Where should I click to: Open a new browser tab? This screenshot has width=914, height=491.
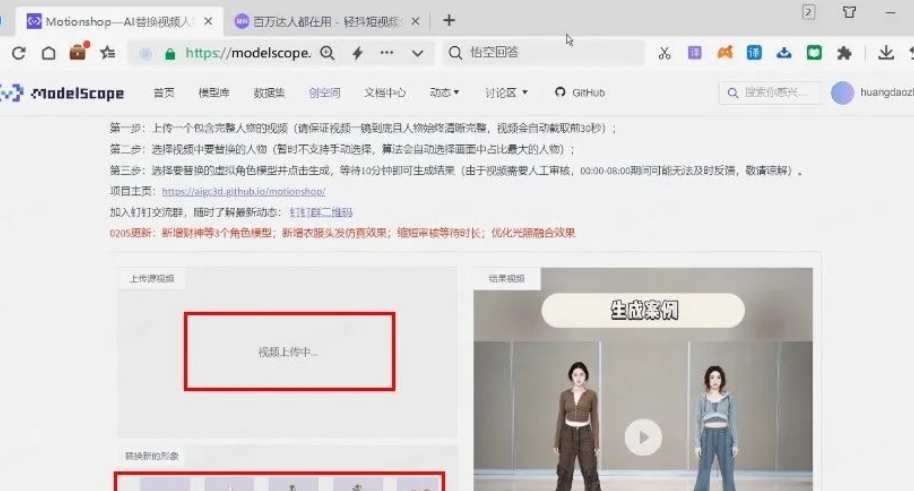pos(449,20)
